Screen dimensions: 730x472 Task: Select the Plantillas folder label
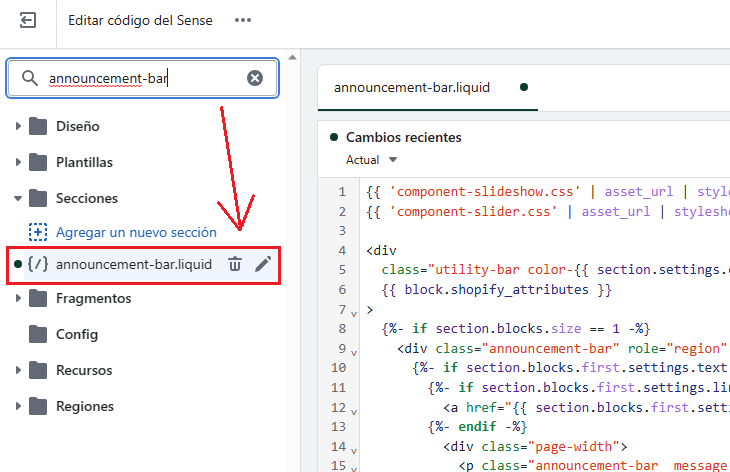coord(84,162)
